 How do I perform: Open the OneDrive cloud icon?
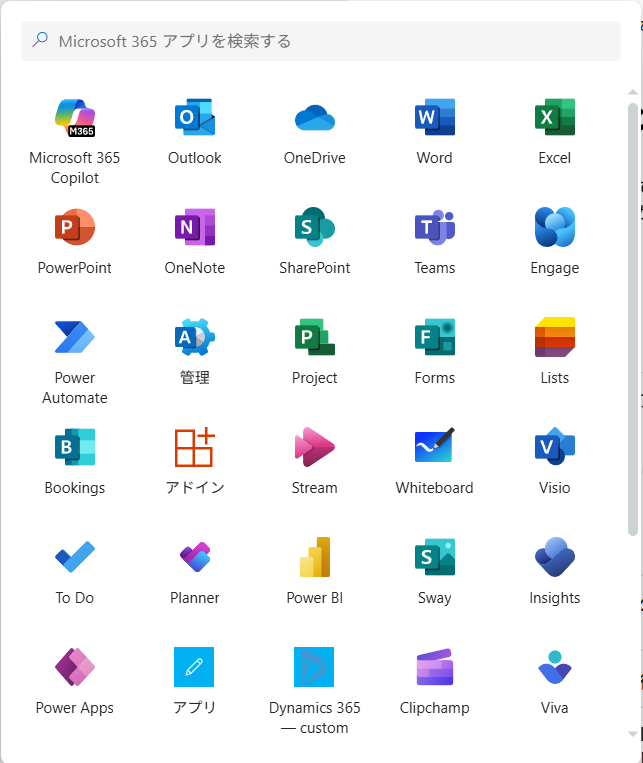[x=314, y=118]
